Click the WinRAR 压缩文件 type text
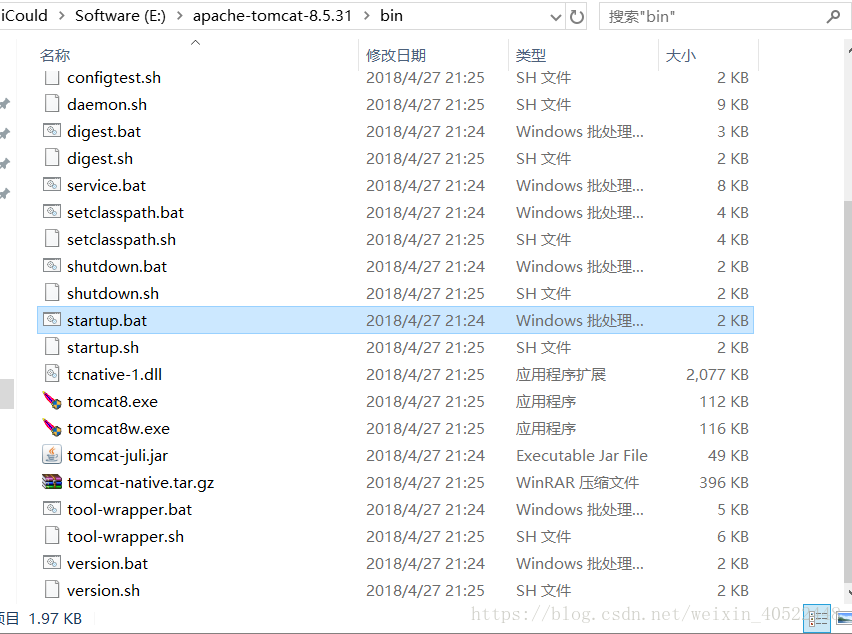 (577, 483)
